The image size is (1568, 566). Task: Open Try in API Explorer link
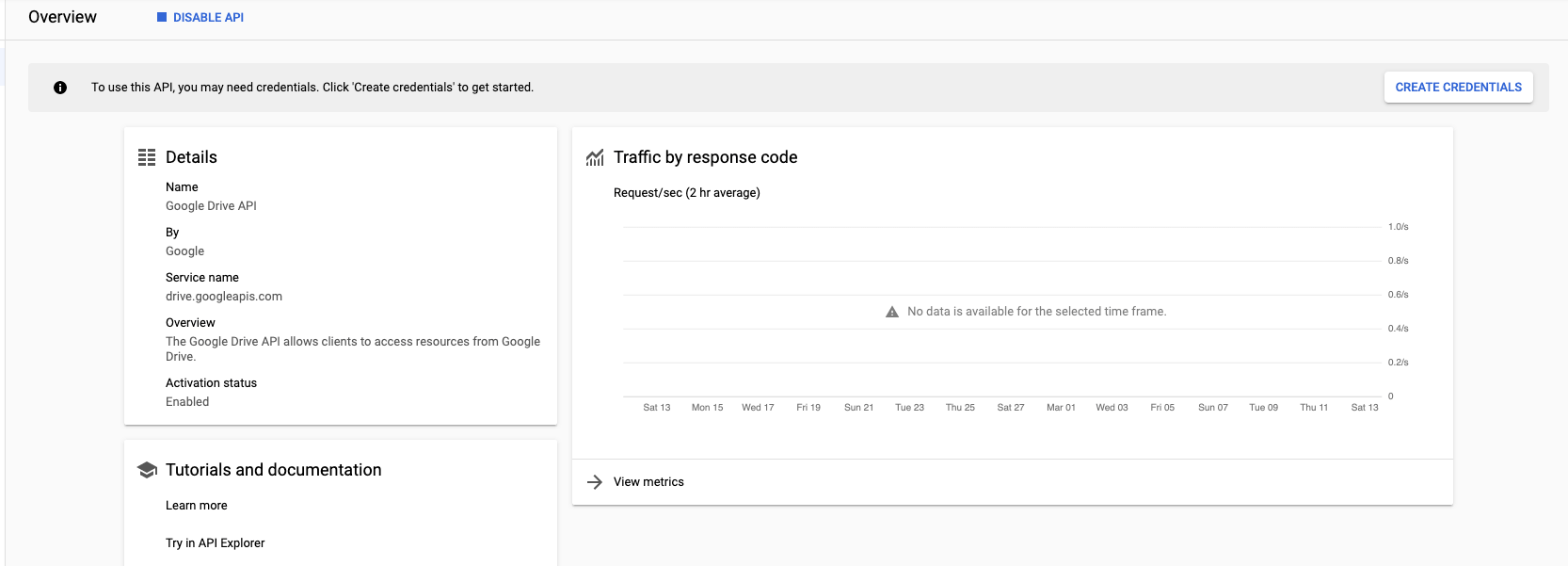click(216, 543)
